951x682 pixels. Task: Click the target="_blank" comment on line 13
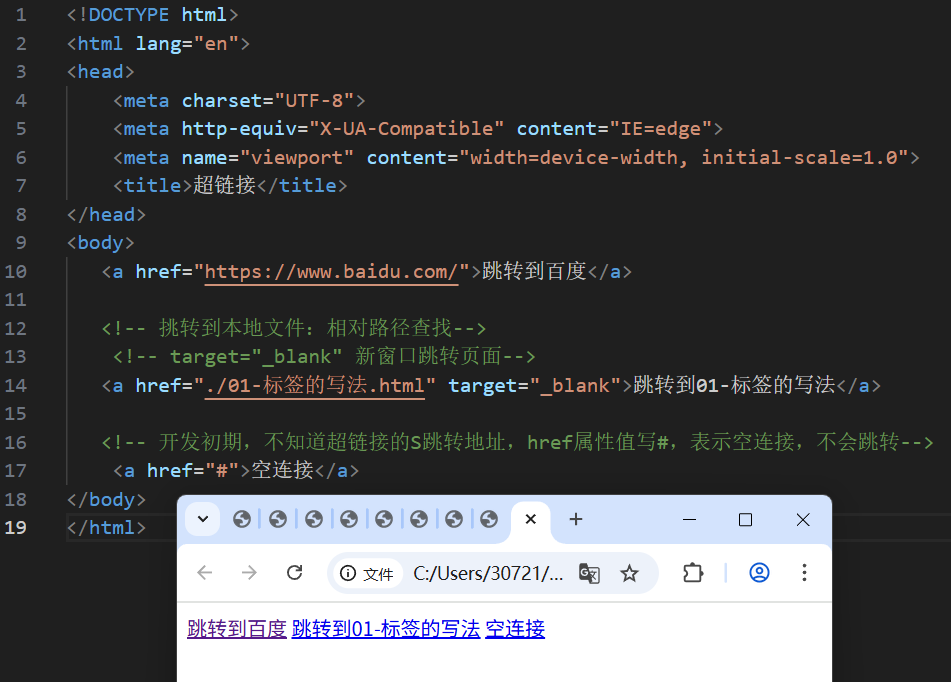pyautogui.click(x=324, y=357)
